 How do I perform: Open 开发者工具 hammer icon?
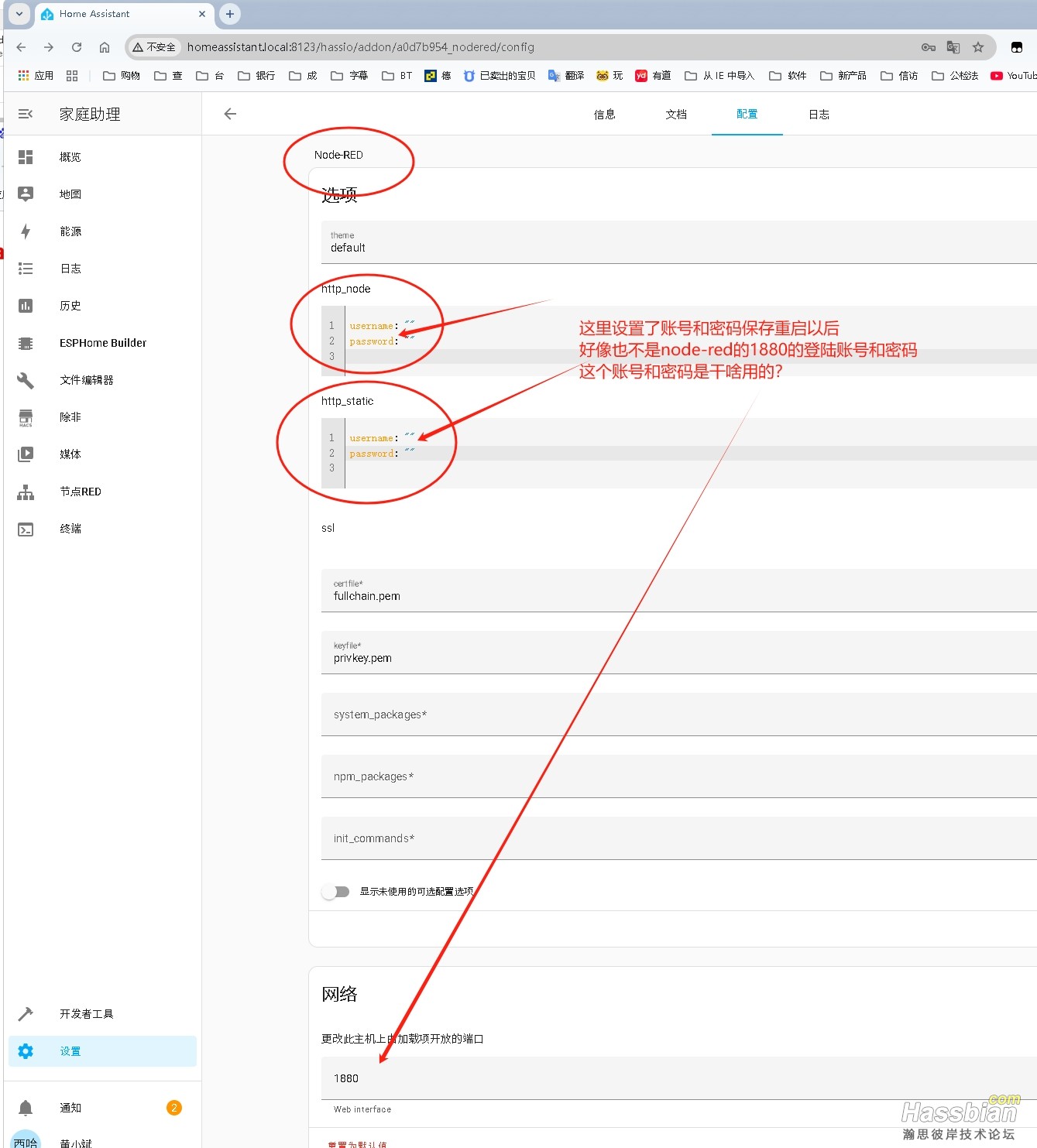tap(26, 1014)
